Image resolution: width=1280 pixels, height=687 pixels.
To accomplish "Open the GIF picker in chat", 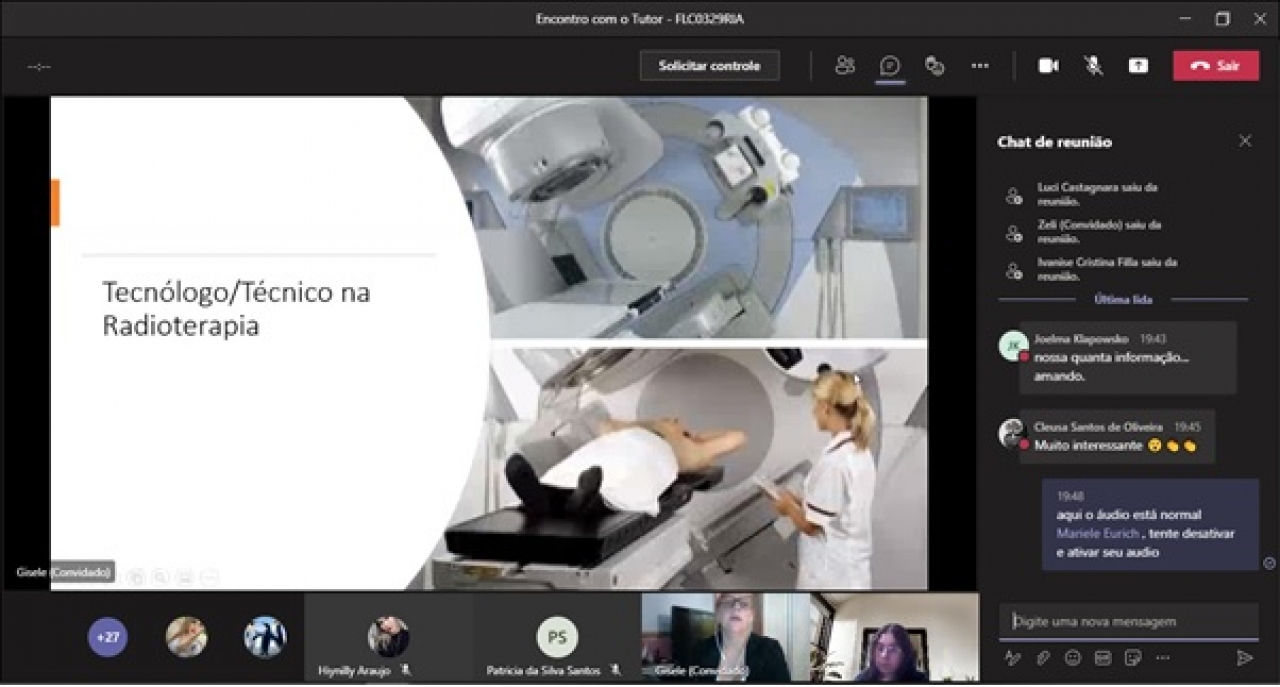I will coord(1103,658).
